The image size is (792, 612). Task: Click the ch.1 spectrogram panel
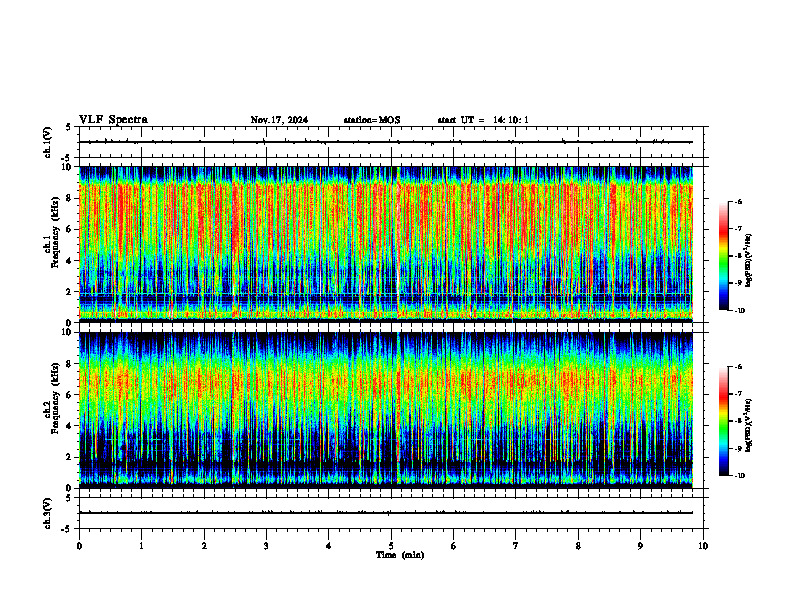pyautogui.click(x=386, y=244)
